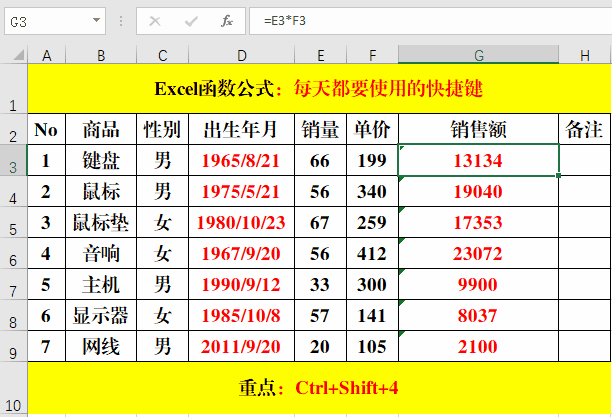Viewport: 612px width, 417px height.
Task: Click the formula bar options dots
Action: [121, 21]
